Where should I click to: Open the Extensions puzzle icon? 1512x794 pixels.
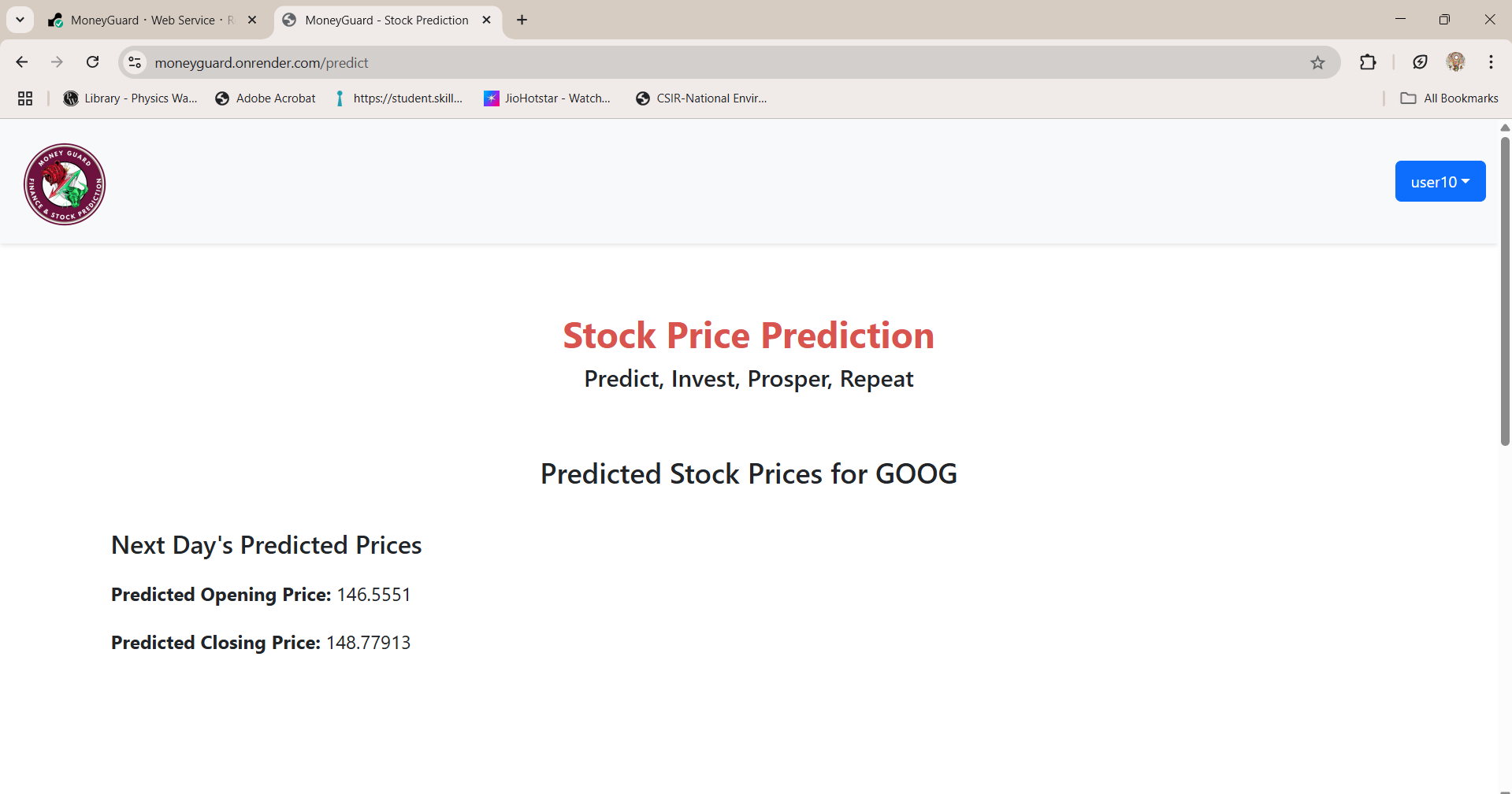[x=1368, y=62]
